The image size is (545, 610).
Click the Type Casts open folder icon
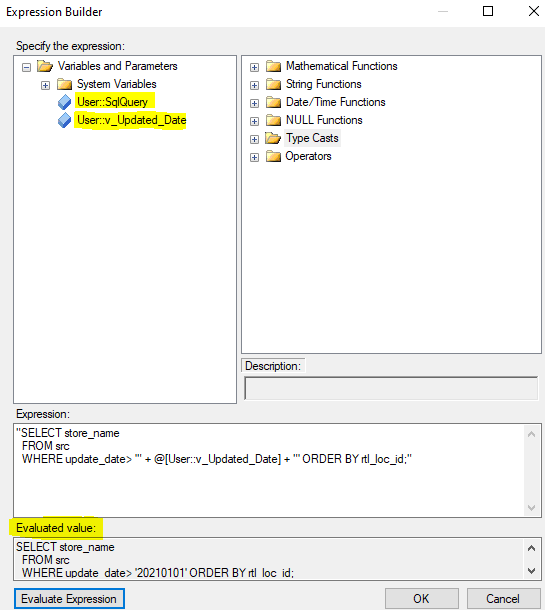click(273, 138)
